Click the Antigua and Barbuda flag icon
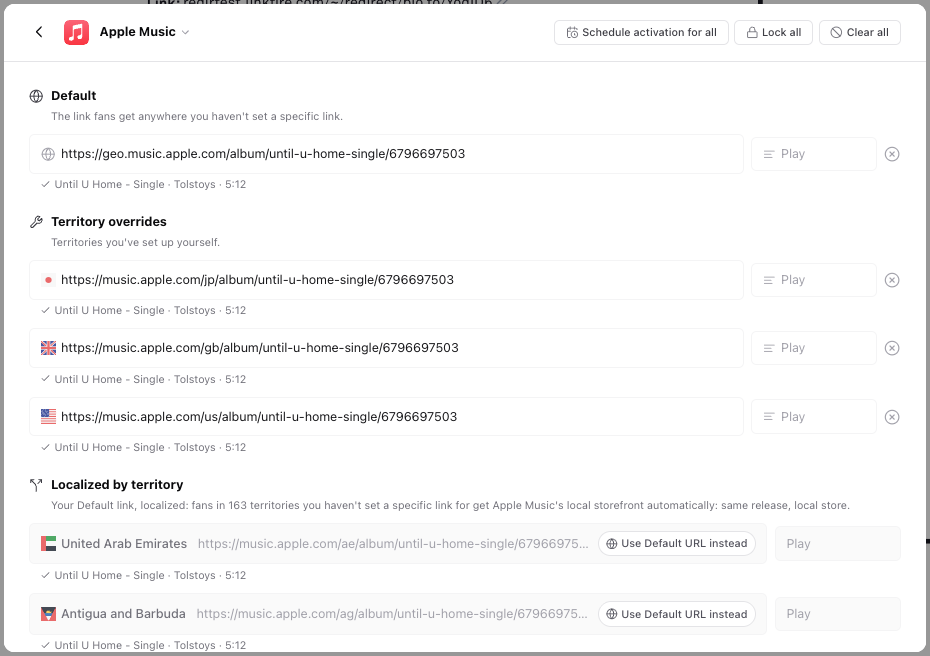The height and width of the screenshot is (656, 930). tap(48, 614)
